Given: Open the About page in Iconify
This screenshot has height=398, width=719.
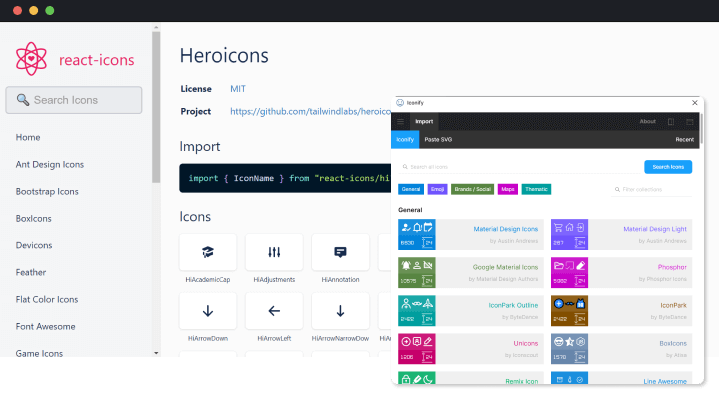Looking at the screenshot, I should tap(647, 122).
